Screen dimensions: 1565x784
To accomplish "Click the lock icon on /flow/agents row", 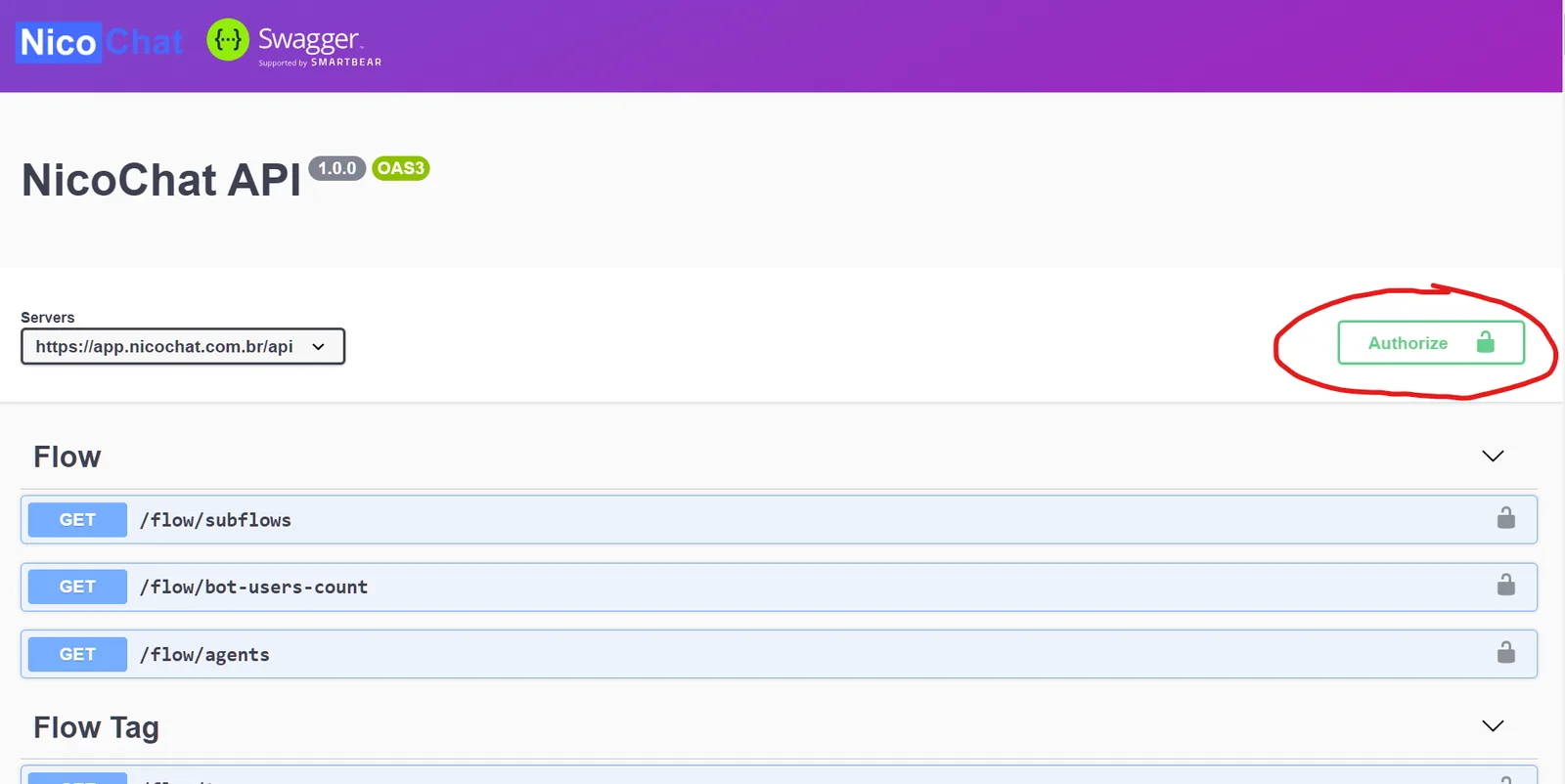I will [1506, 652].
